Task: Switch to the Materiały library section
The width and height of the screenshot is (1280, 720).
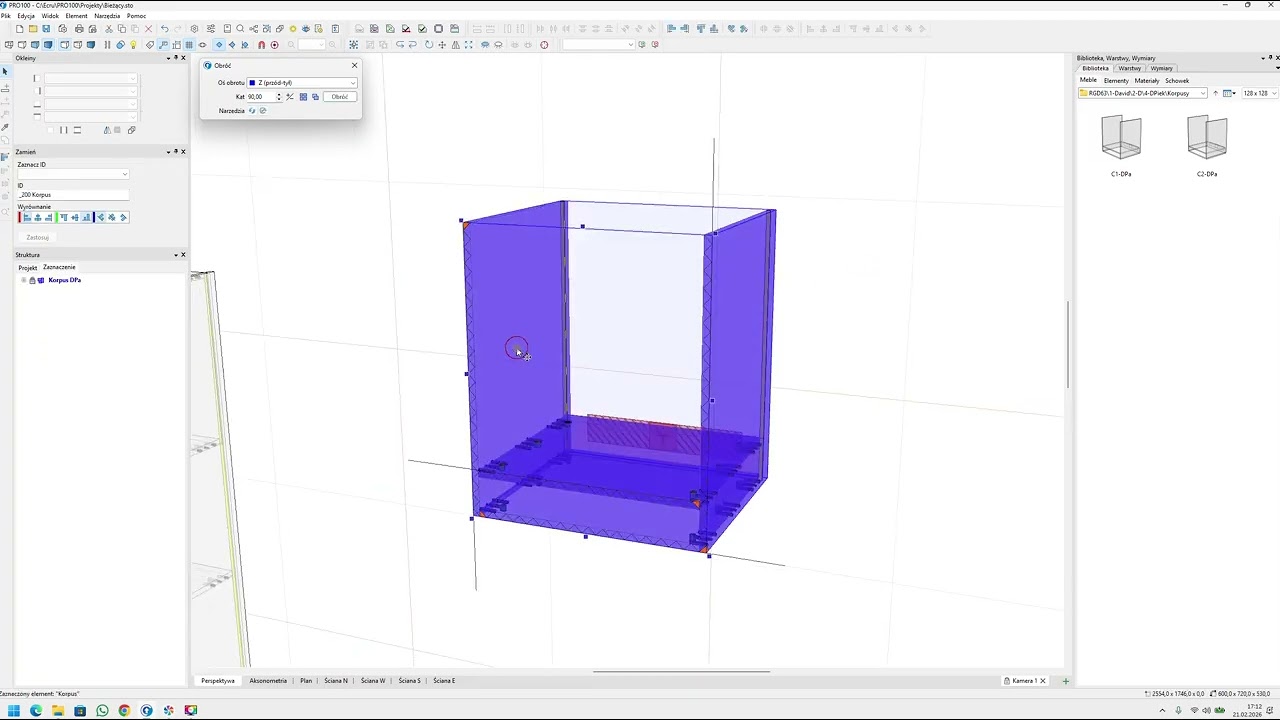Action: tap(1147, 81)
